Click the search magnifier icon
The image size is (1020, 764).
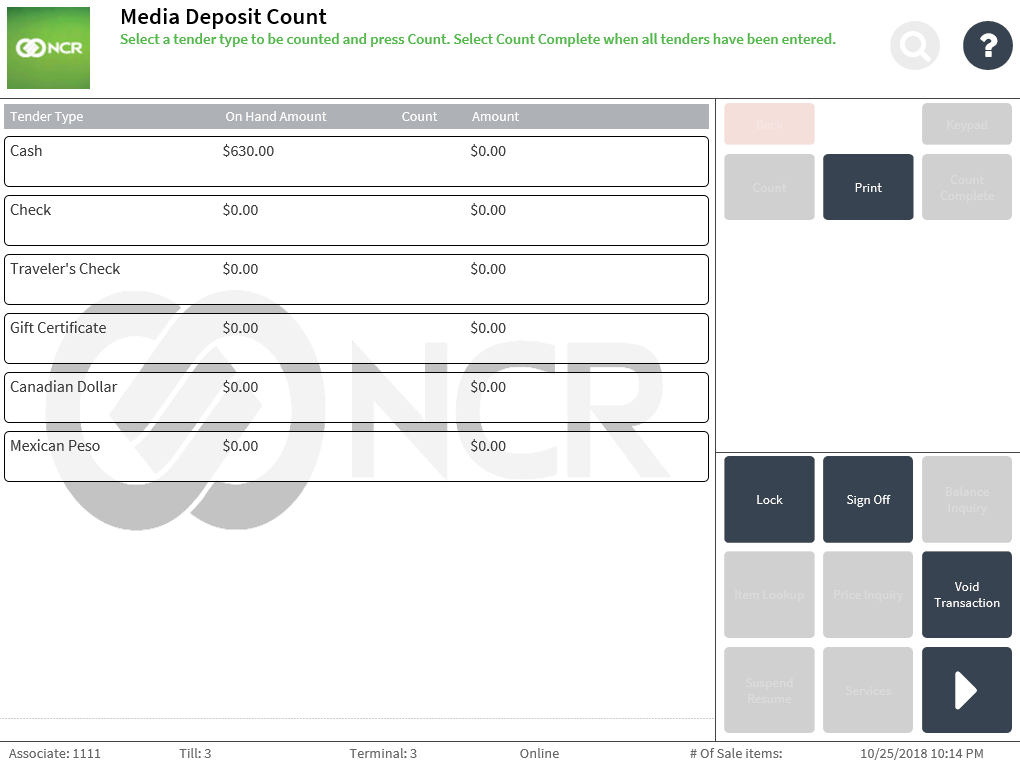[x=914, y=45]
